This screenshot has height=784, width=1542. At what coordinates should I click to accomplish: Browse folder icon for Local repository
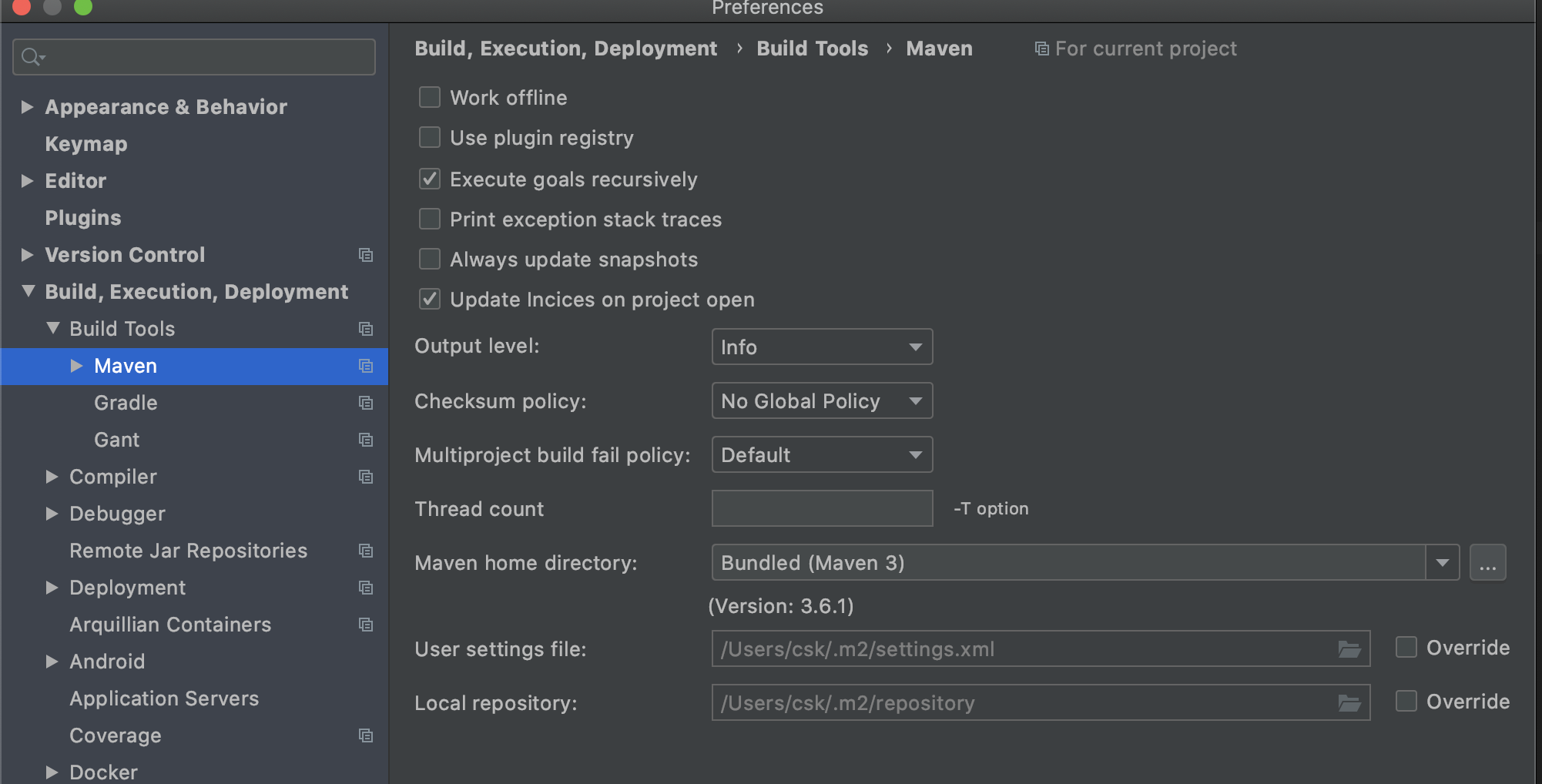pos(1349,703)
